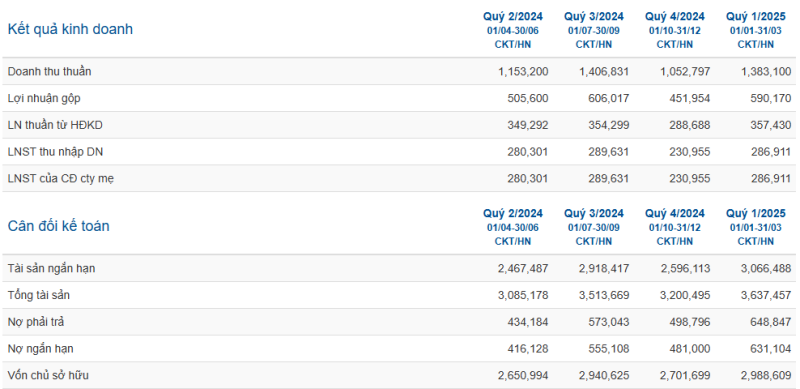Click the LN thuần từ HĐKD row
This screenshot has width=800, height=389.
pyautogui.click(x=399, y=125)
